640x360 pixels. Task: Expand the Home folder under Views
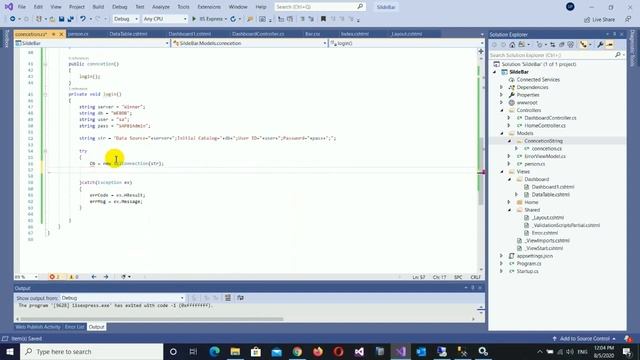509,202
